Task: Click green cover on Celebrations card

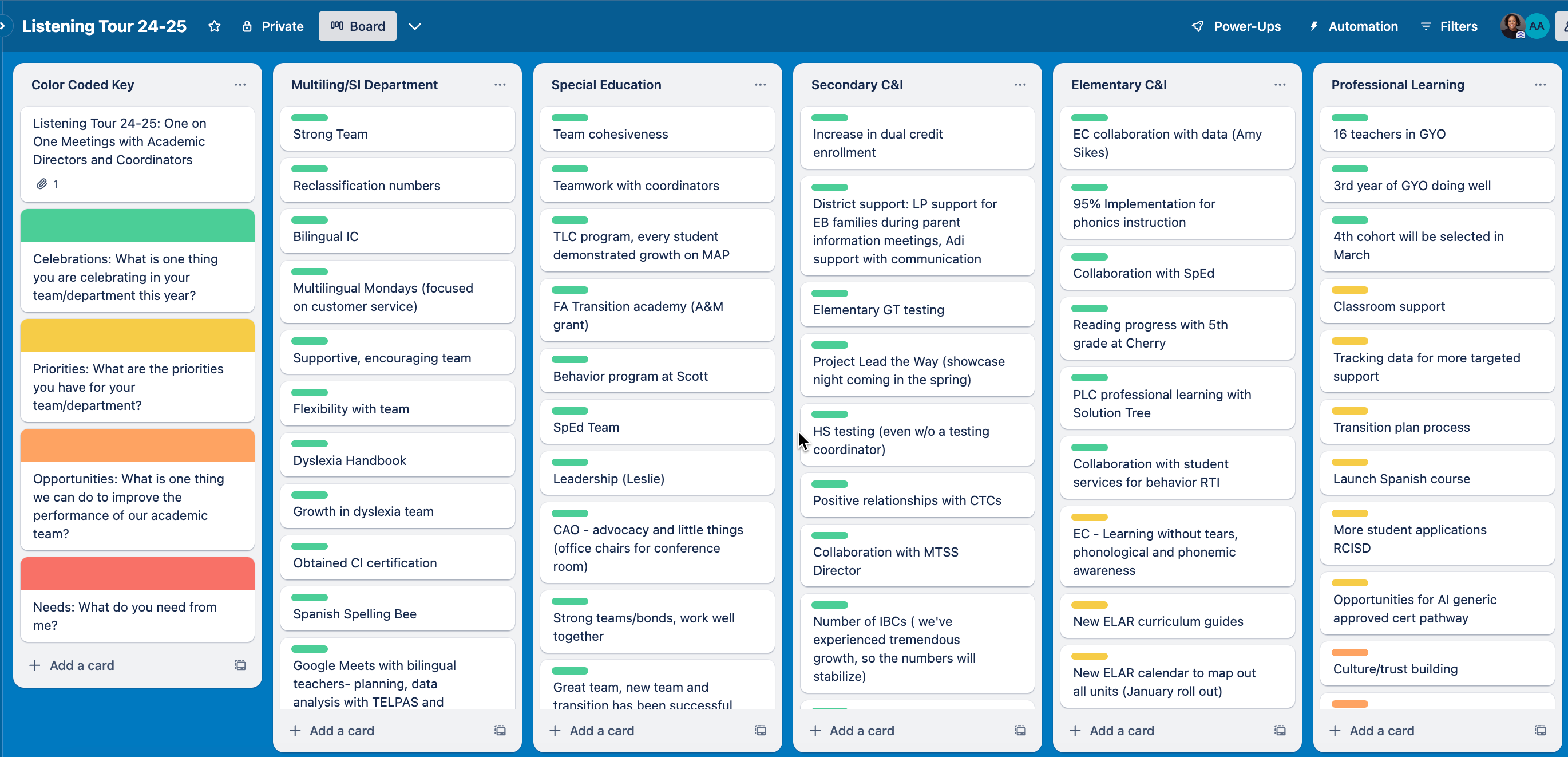Action: [x=137, y=226]
